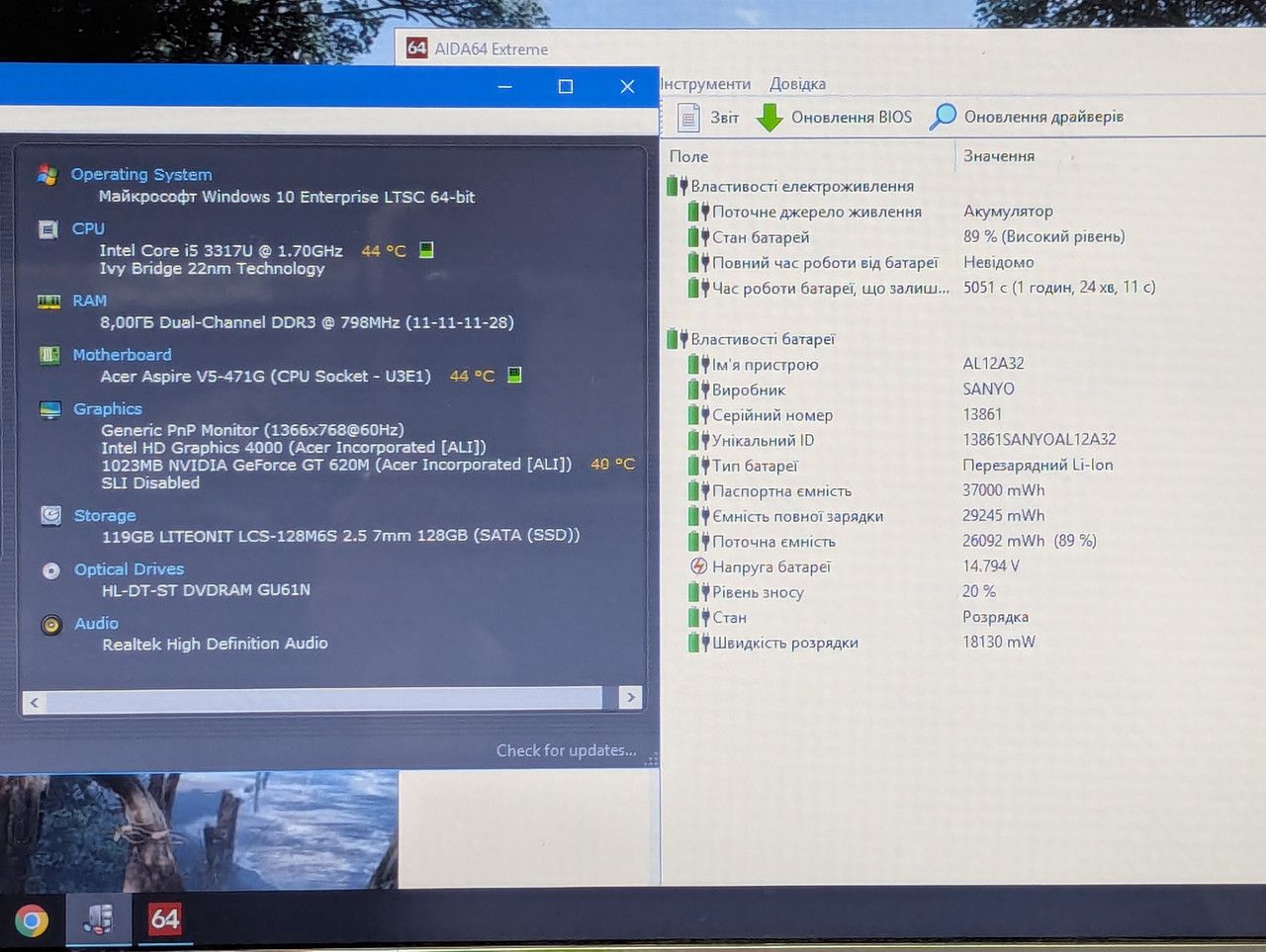Click the green Оновлення BIOS arrow icon

(769, 118)
